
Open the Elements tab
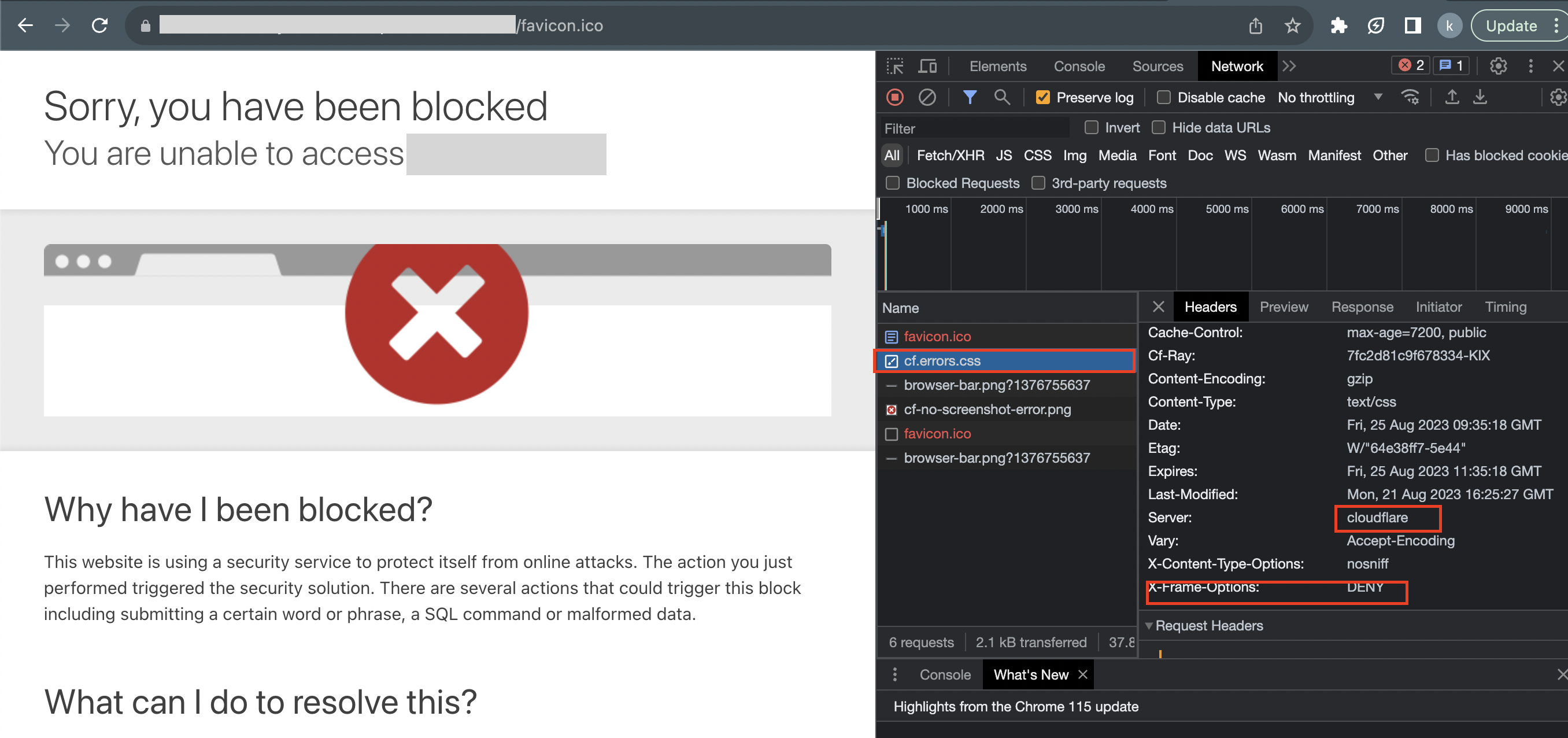tap(998, 67)
